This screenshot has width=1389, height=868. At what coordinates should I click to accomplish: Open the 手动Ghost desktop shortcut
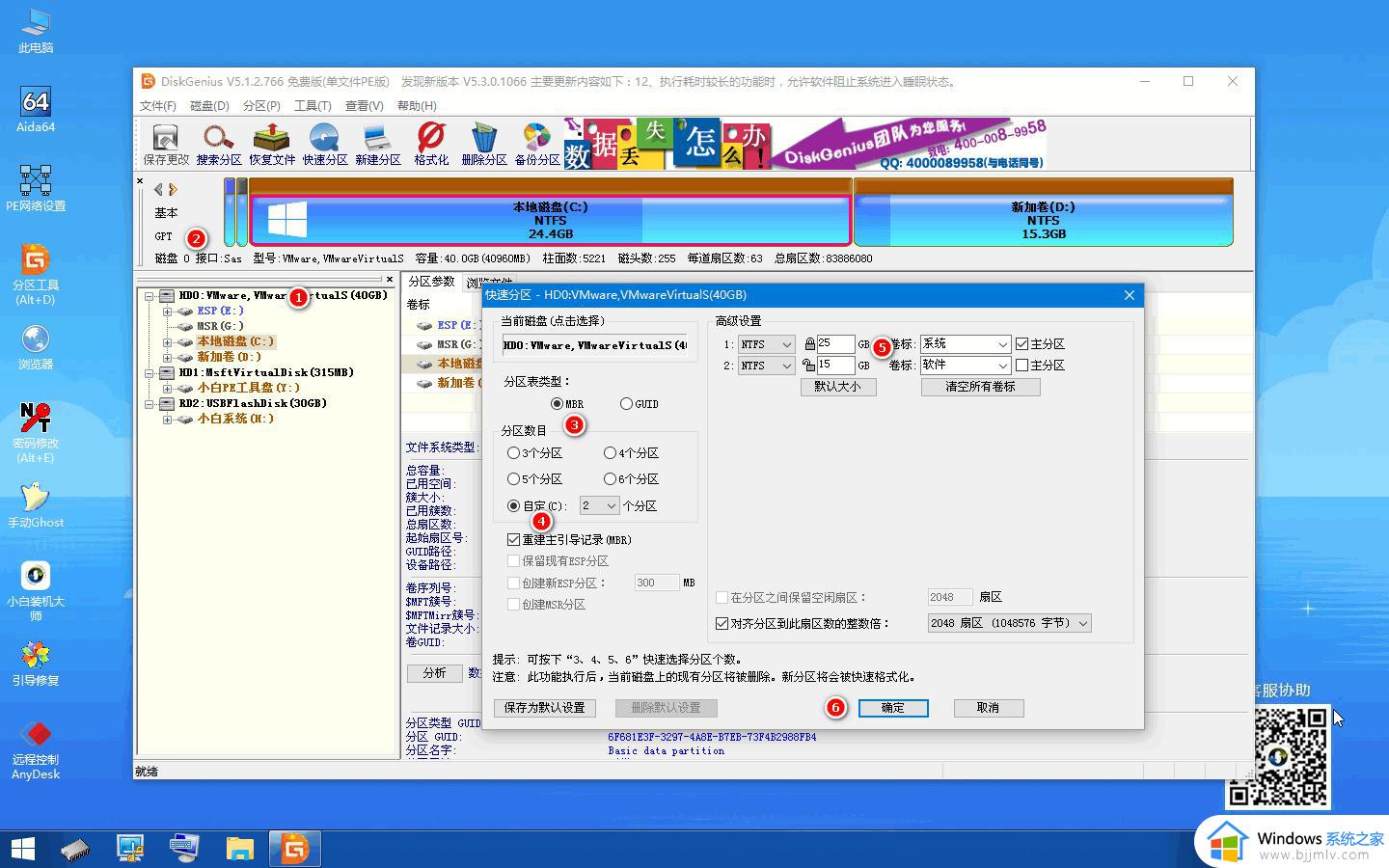coord(36,504)
